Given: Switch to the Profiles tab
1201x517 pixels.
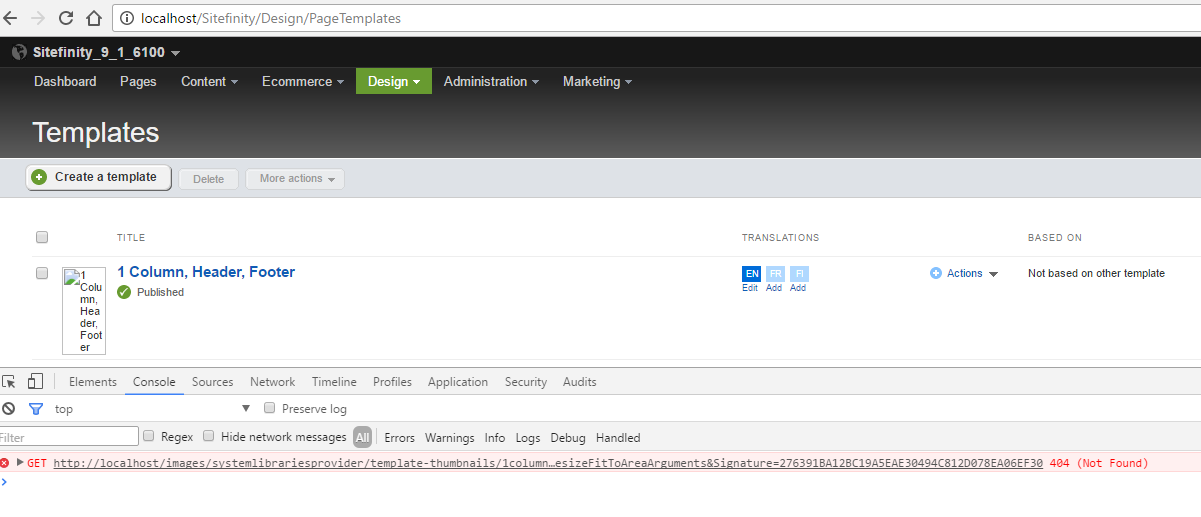Looking at the screenshot, I should [392, 382].
